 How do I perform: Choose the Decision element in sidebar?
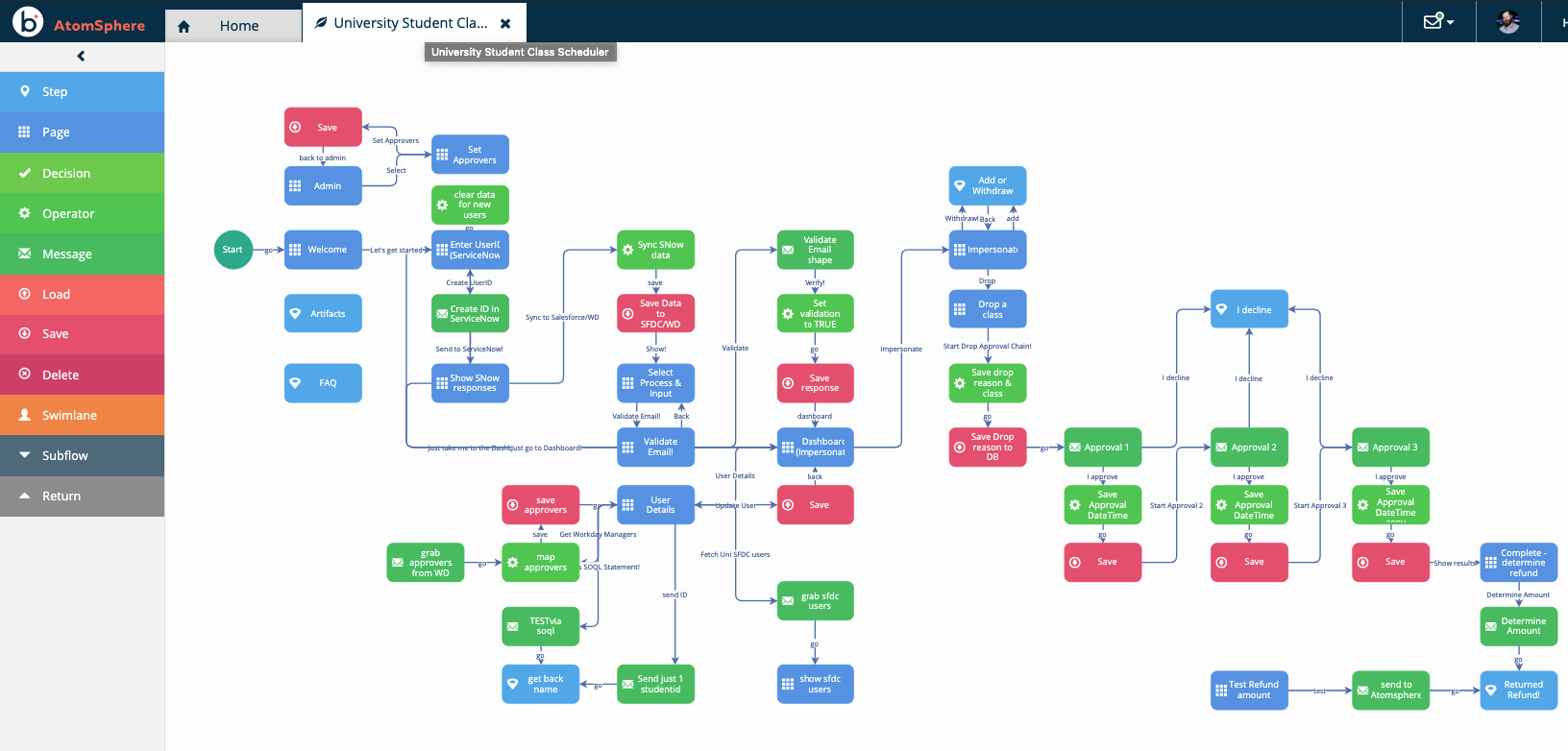pos(82,174)
